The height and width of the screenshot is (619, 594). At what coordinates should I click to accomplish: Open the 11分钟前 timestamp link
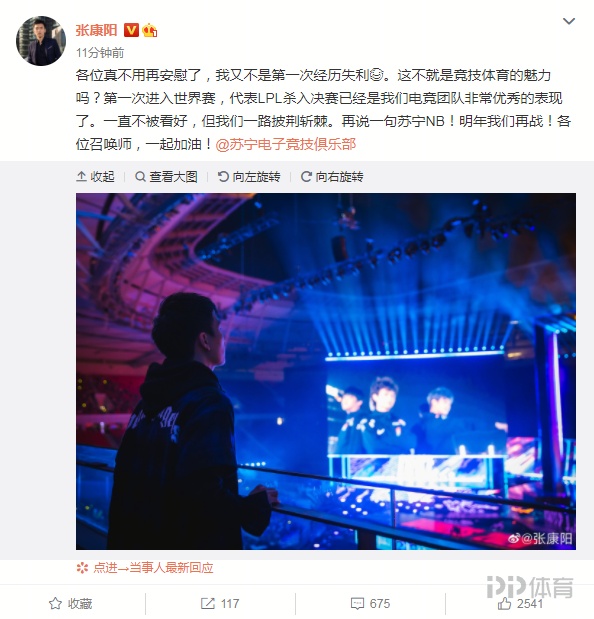tap(100, 53)
